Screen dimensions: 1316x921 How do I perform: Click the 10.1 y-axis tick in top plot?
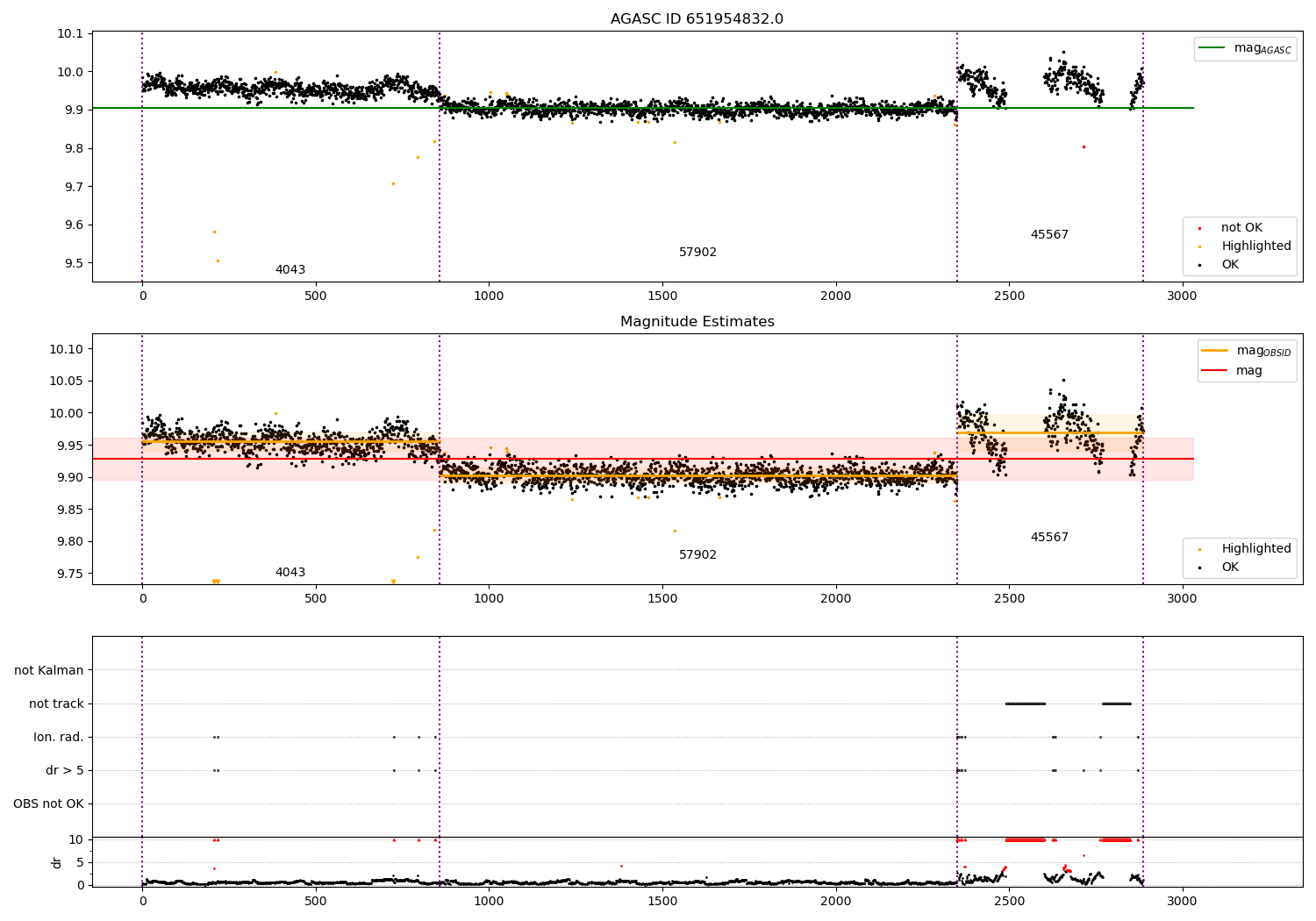click(69, 34)
